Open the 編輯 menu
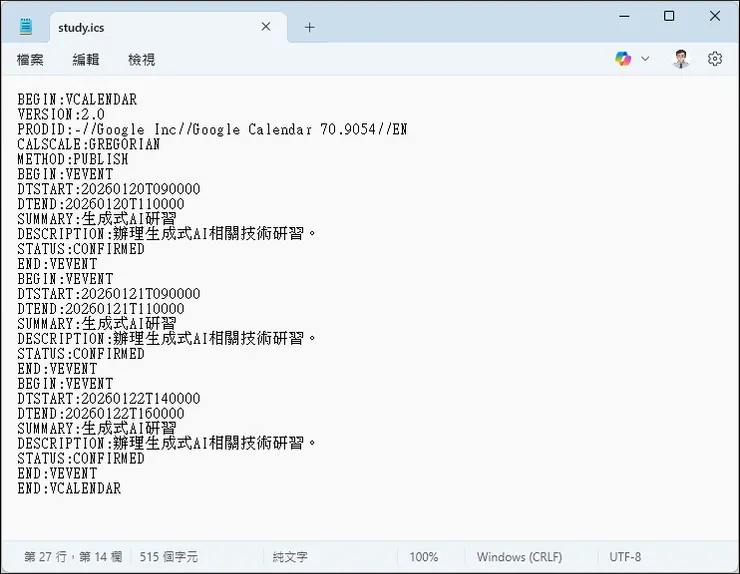740x574 pixels. pyautogui.click(x=86, y=59)
